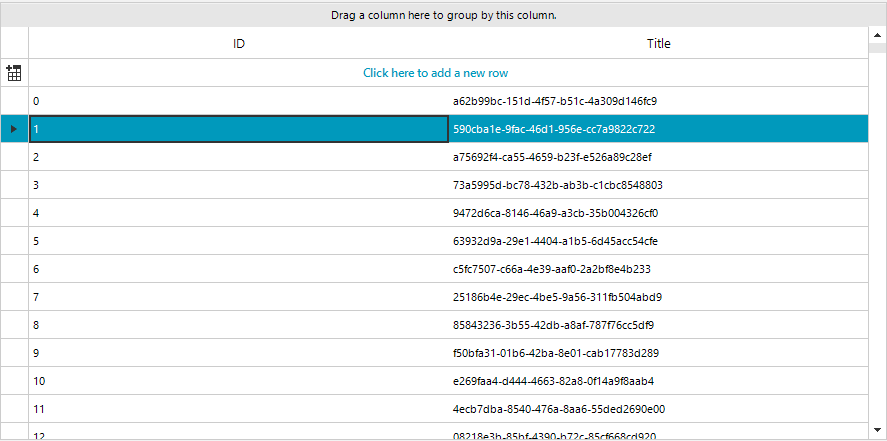
Task: Click the scrollbar up arrow
Action: (x=877, y=35)
